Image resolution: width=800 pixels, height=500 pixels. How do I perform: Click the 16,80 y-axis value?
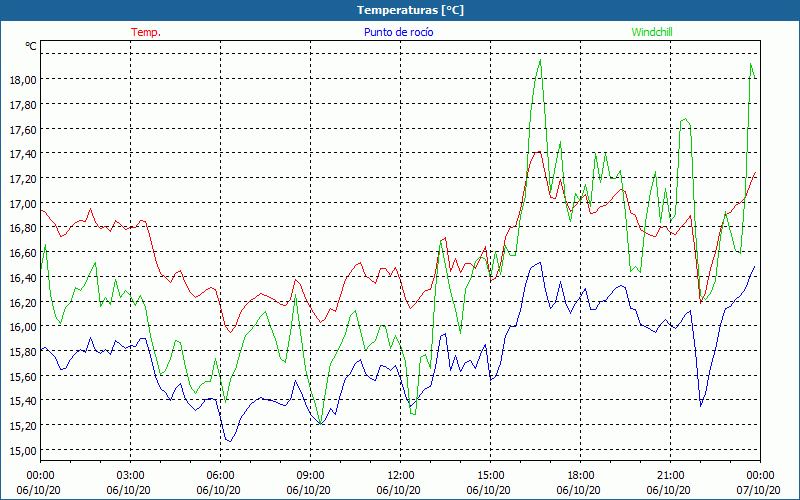click(23, 228)
